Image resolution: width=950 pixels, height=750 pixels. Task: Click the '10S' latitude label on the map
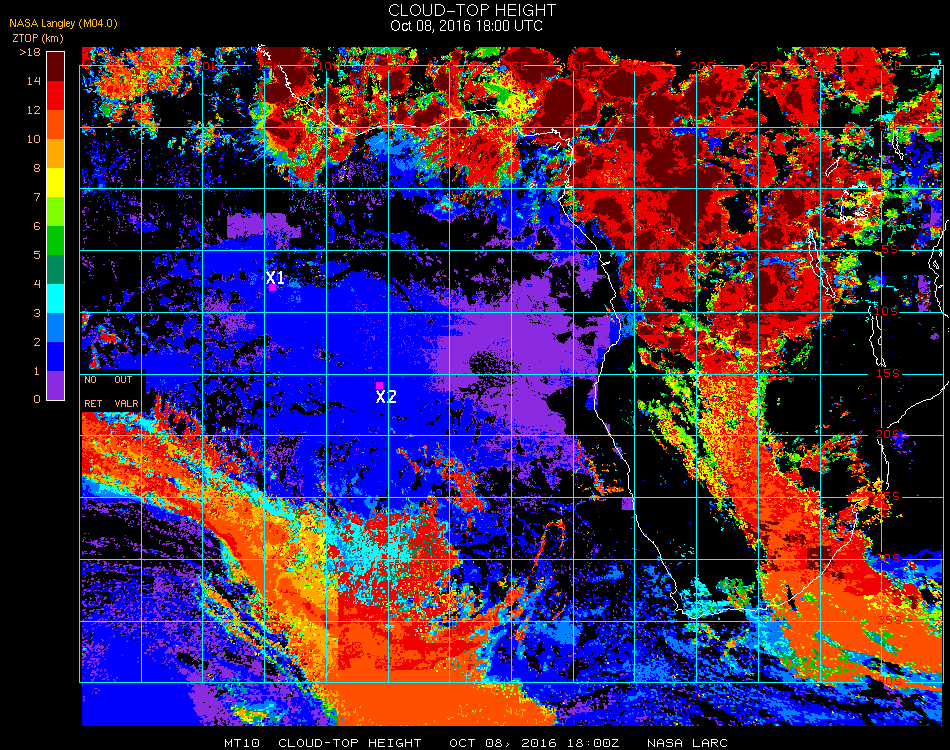(886, 311)
